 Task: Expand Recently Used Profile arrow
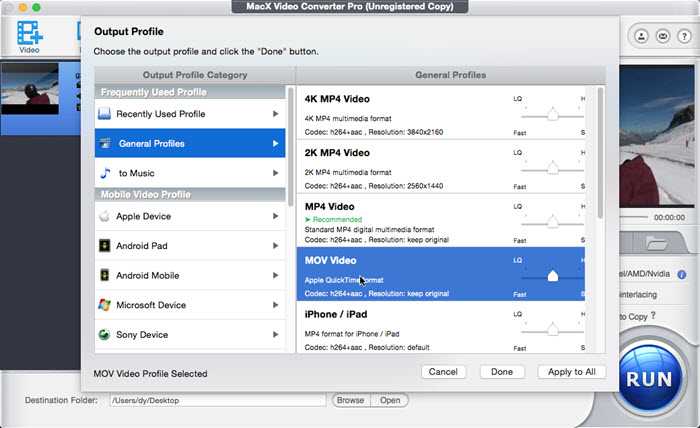(275, 114)
